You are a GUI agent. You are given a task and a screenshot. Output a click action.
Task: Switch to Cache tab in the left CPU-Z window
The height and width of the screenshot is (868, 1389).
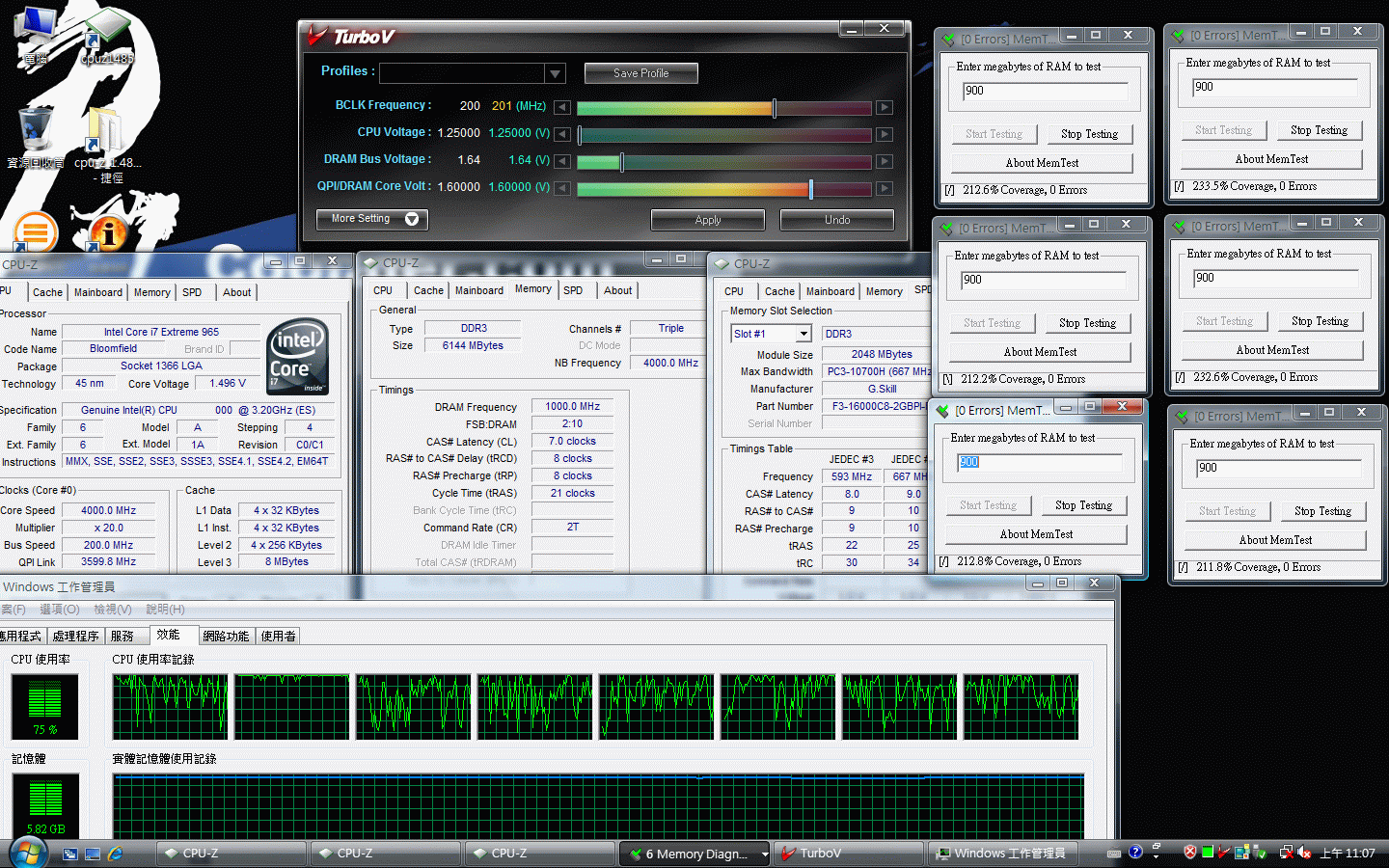(x=47, y=292)
